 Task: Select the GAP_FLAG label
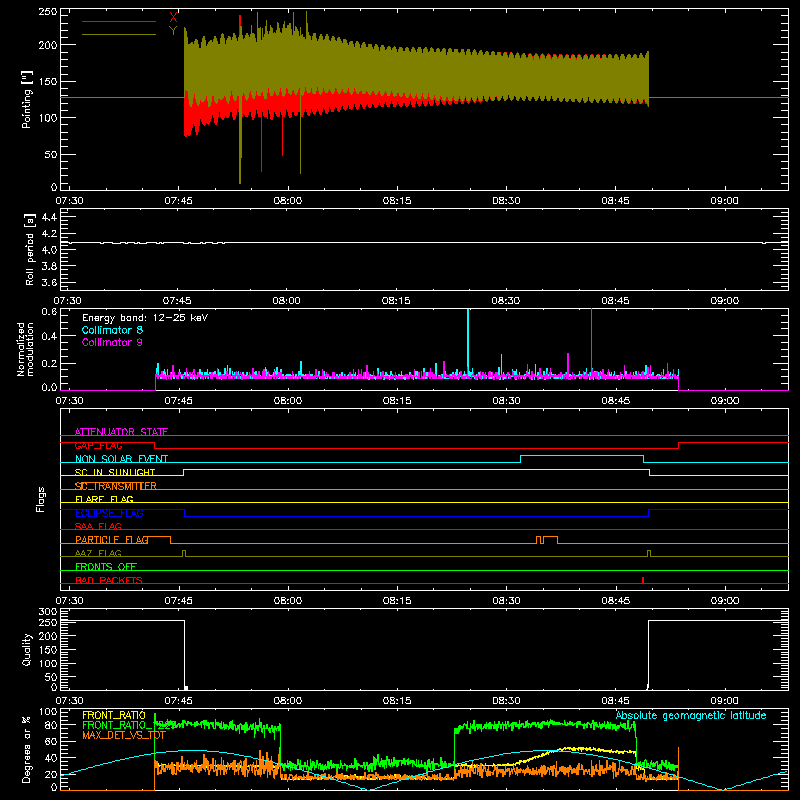point(98,445)
